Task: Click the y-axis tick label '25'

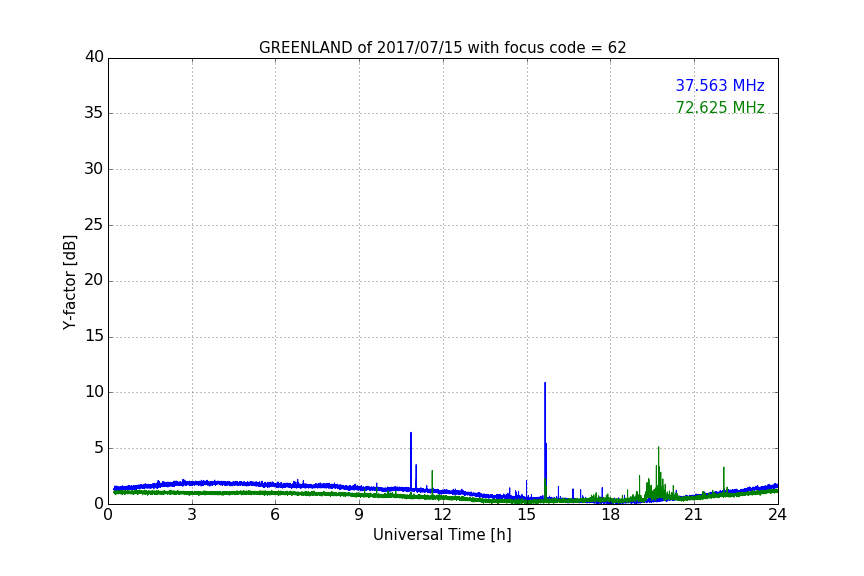Action: pyautogui.click(x=94, y=224)
